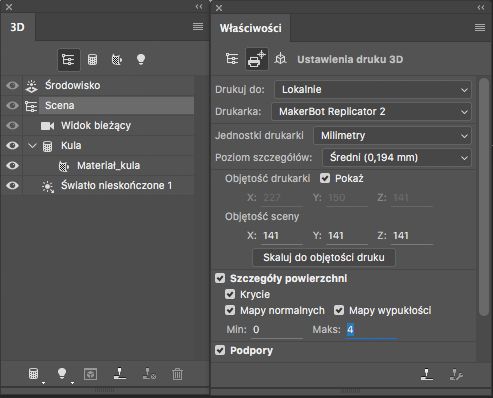Viewport: 493px width, 398px height.
Task: Close the Właściwości panel
Action: point(219,8)
